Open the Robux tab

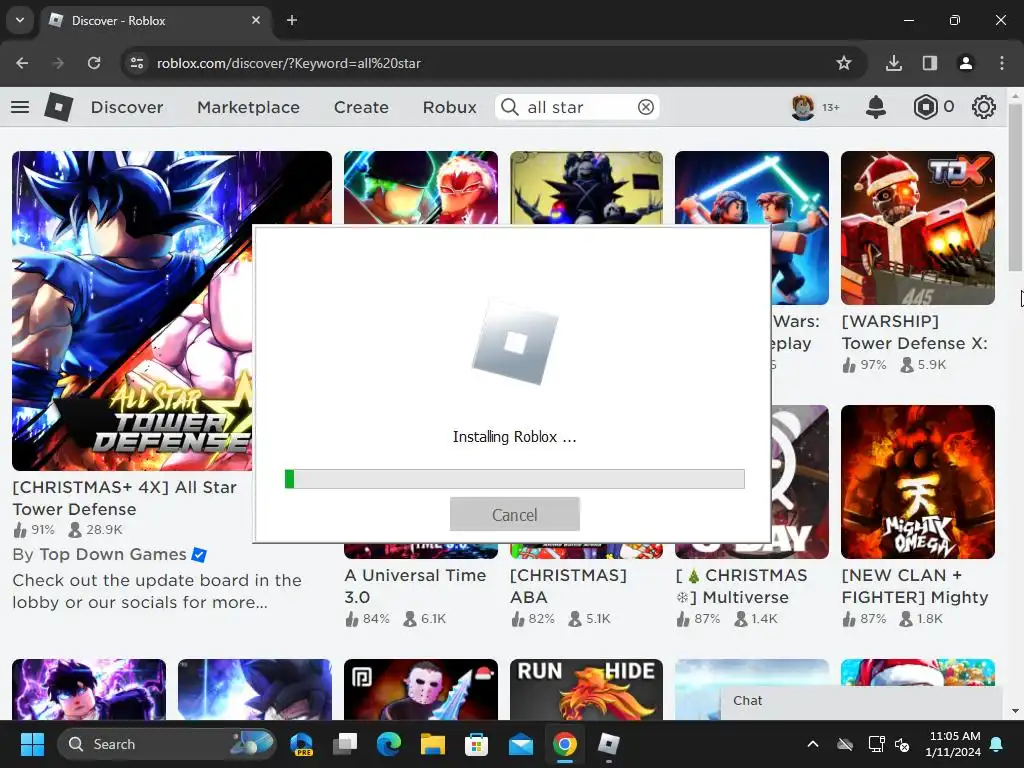[449, 107]
